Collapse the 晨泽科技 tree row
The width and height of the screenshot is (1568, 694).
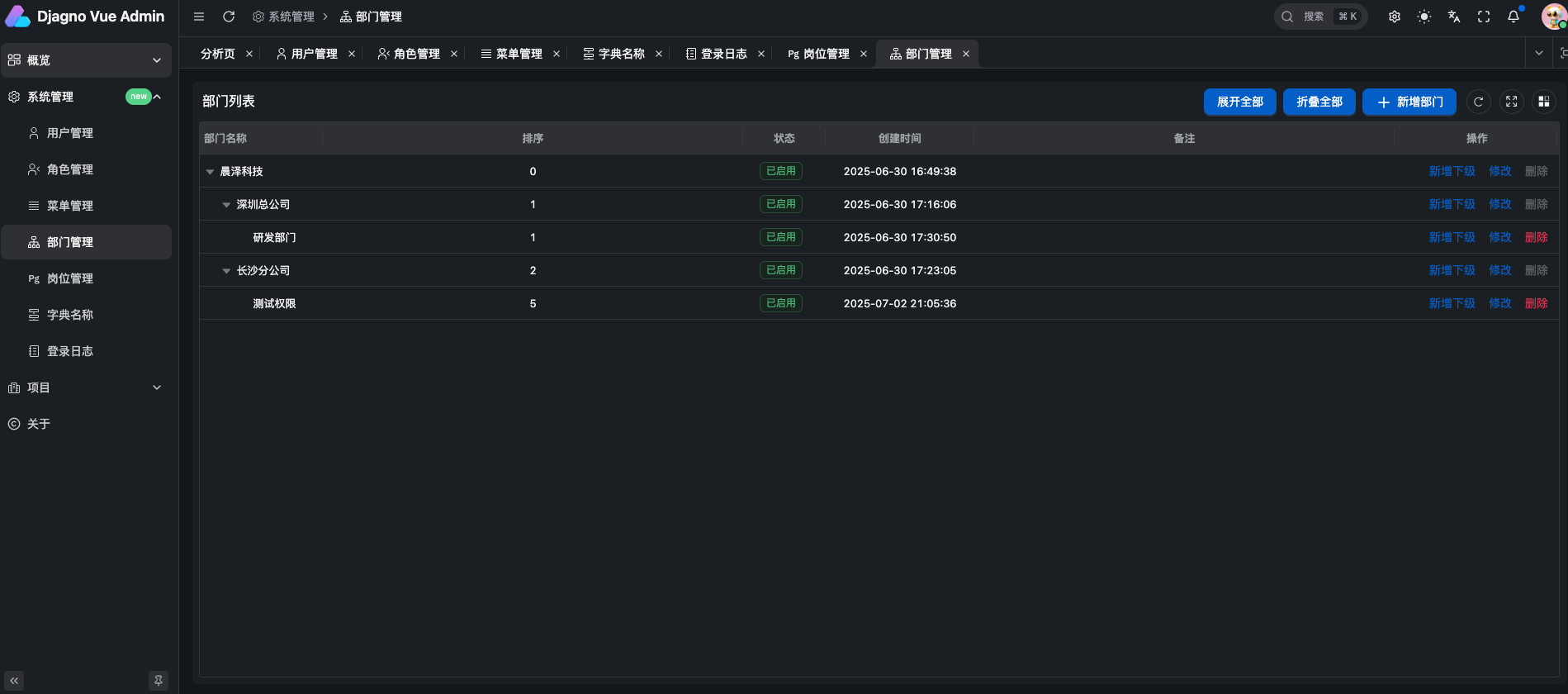coord(210,172)
